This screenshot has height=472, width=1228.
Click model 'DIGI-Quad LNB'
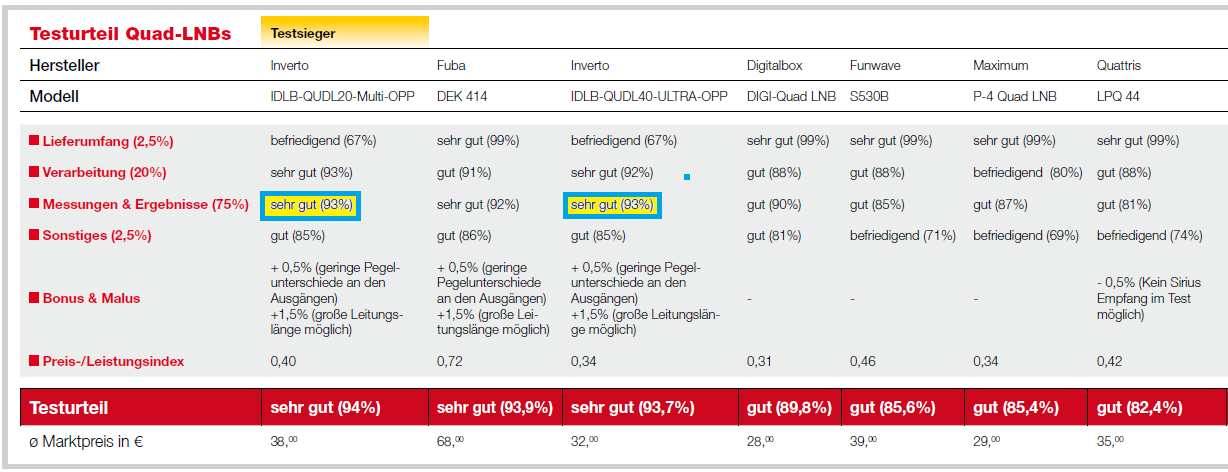[791, 97]
